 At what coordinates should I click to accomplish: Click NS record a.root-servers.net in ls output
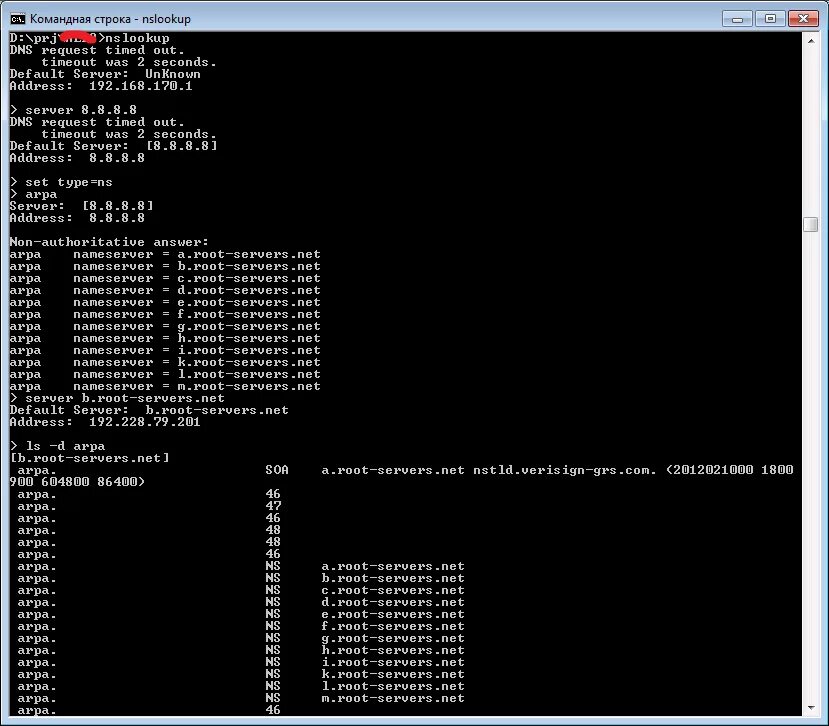[x=393, y=566]
